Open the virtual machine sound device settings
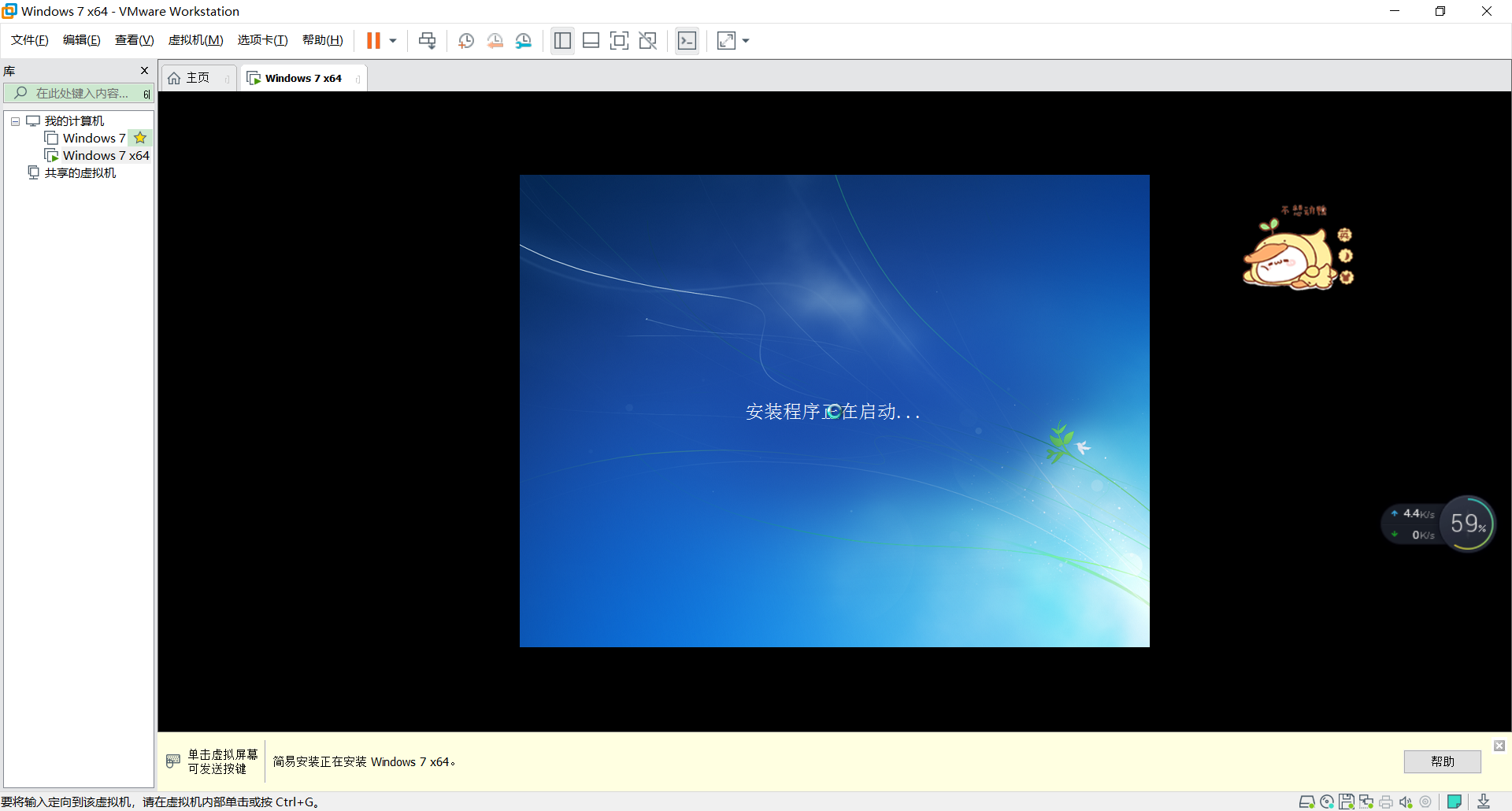 point(1406,802)
